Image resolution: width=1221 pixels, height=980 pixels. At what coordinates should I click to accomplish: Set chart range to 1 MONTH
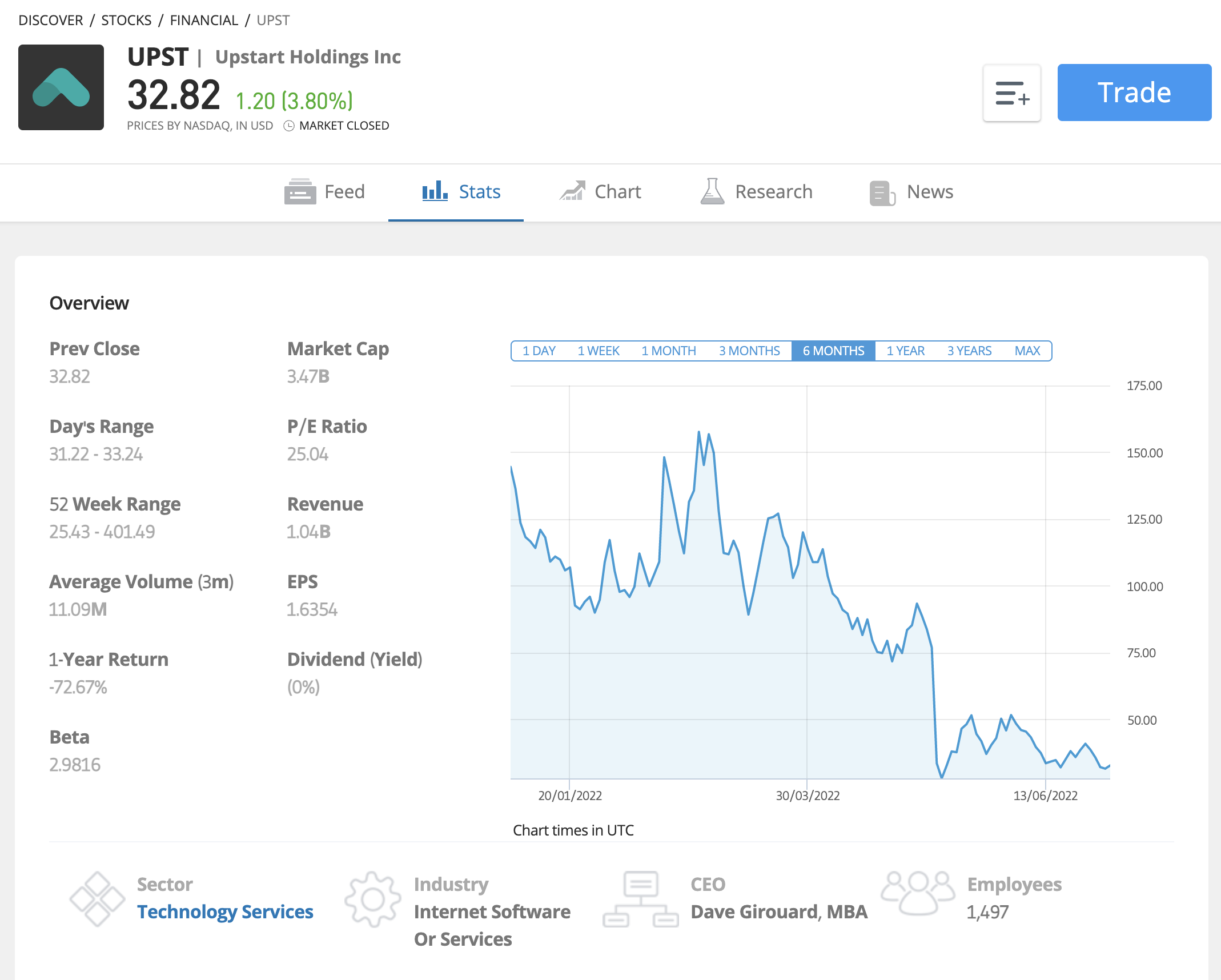click(668, 351)
